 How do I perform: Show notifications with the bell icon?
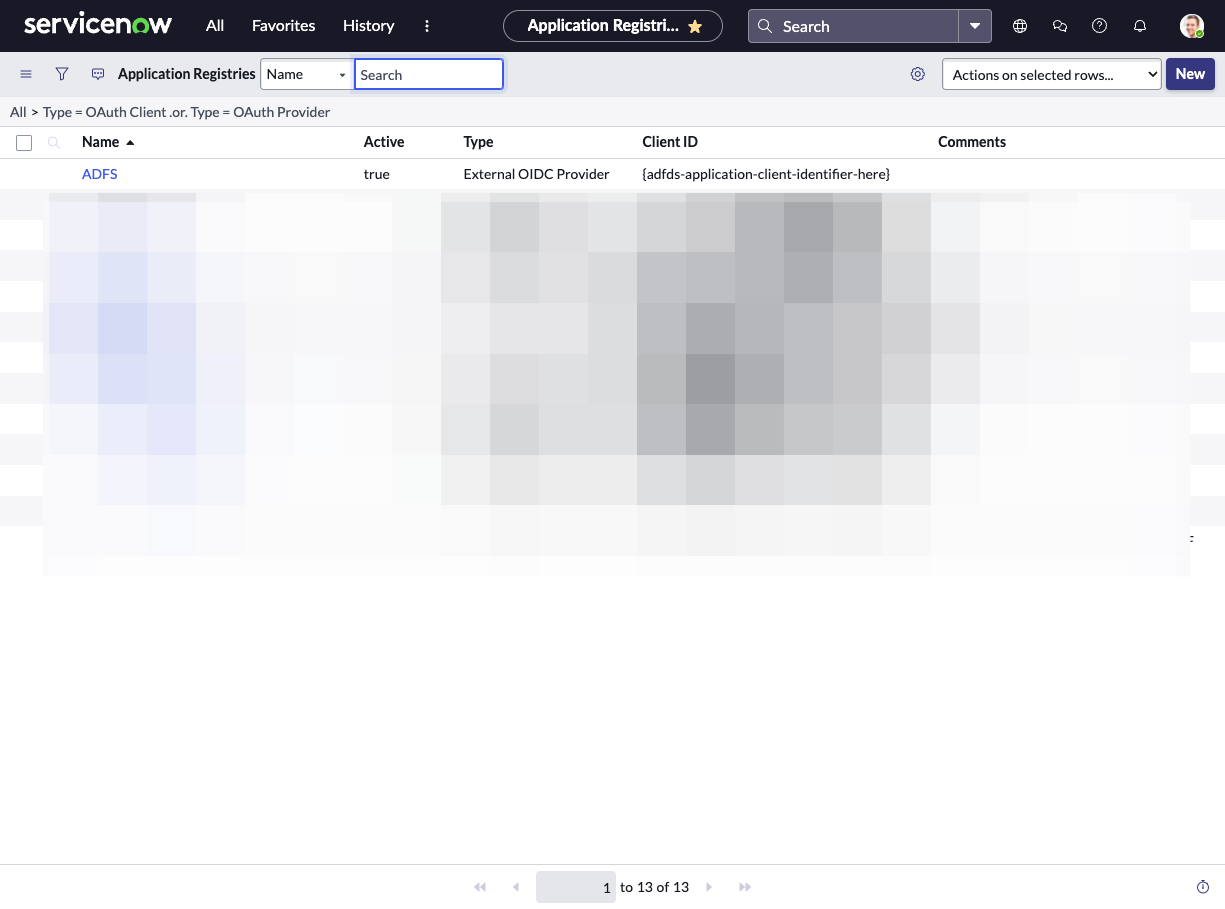click(x=1140, y=26)
